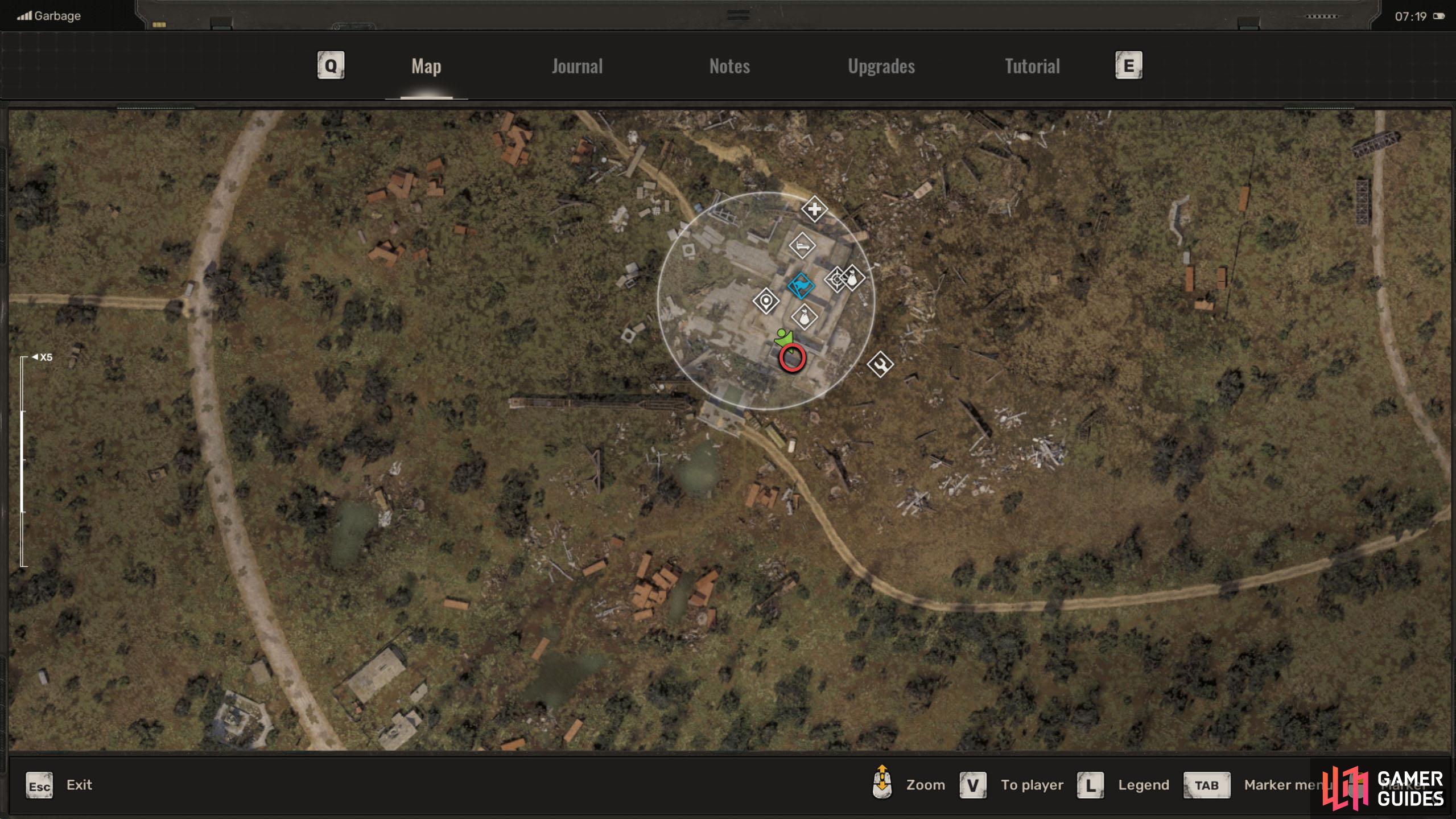Click the Q previous-tab key icon
The height and width of the screenshot is (819, 1456).
click(x=331, y=66)
